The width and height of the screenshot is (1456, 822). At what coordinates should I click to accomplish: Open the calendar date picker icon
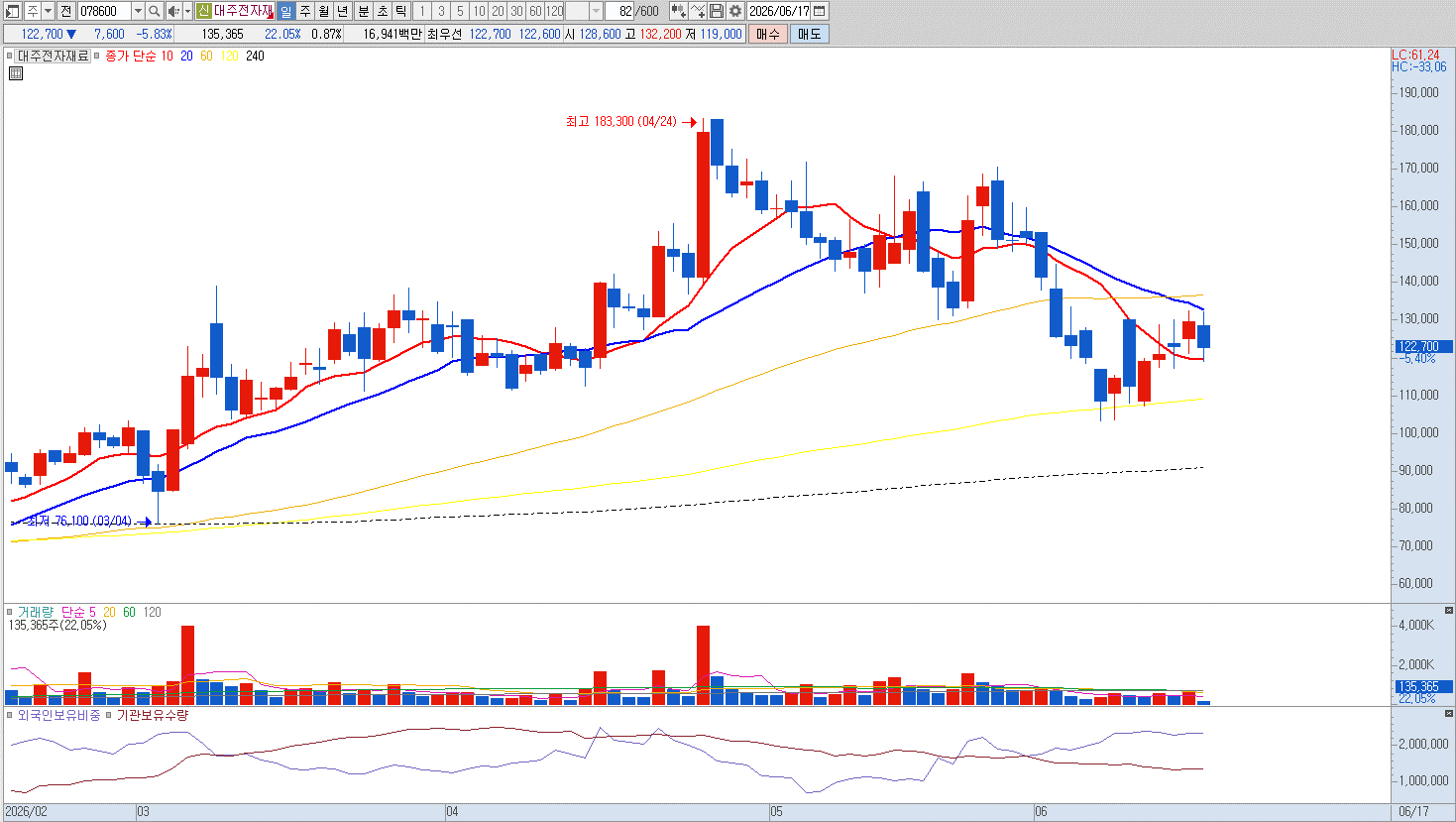click(820, 11)
